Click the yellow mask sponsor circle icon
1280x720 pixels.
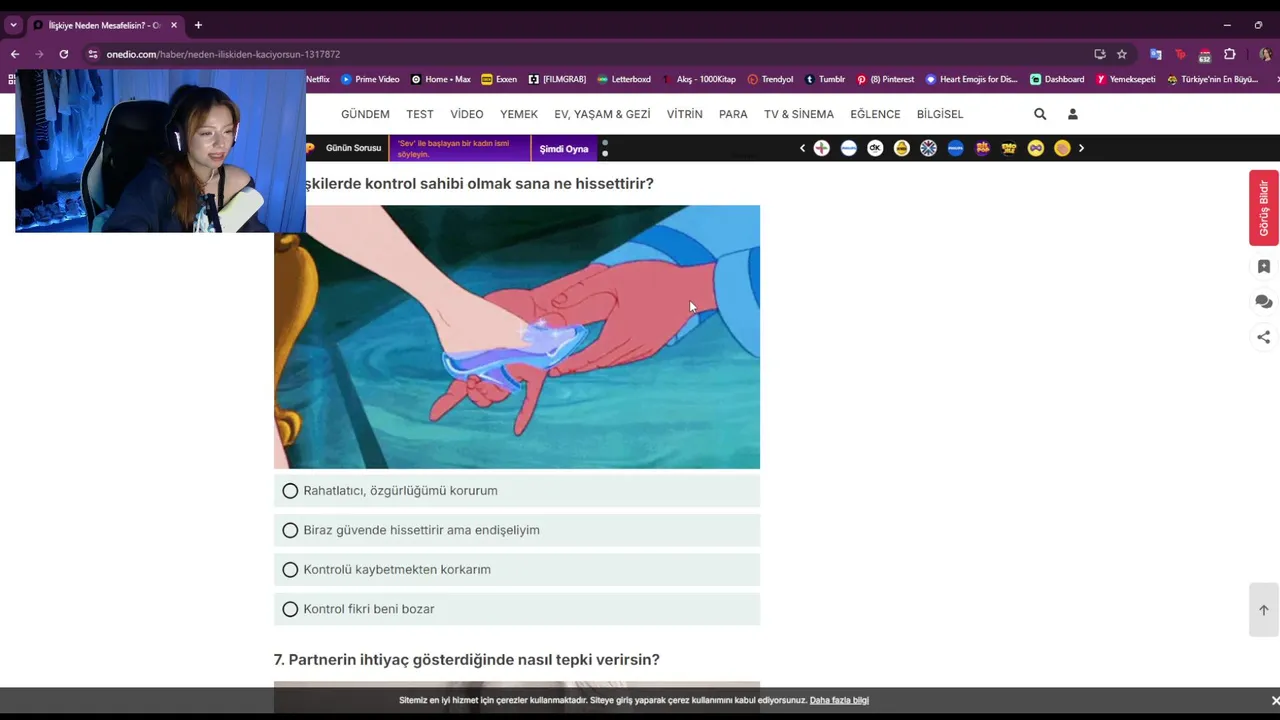(1035, 148)
